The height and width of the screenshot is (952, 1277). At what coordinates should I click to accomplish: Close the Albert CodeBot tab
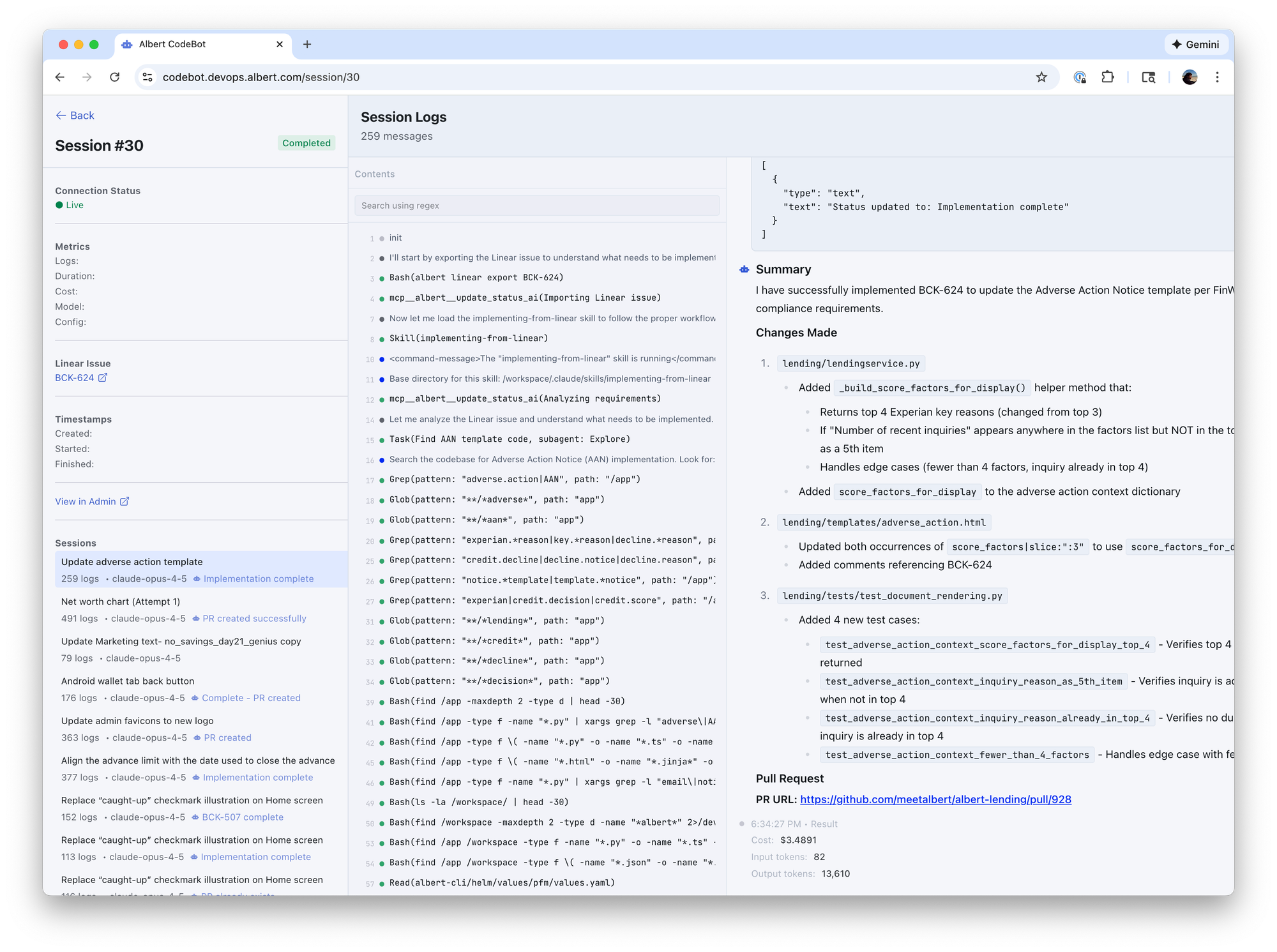pyautogui.click(x=280, y=44)
